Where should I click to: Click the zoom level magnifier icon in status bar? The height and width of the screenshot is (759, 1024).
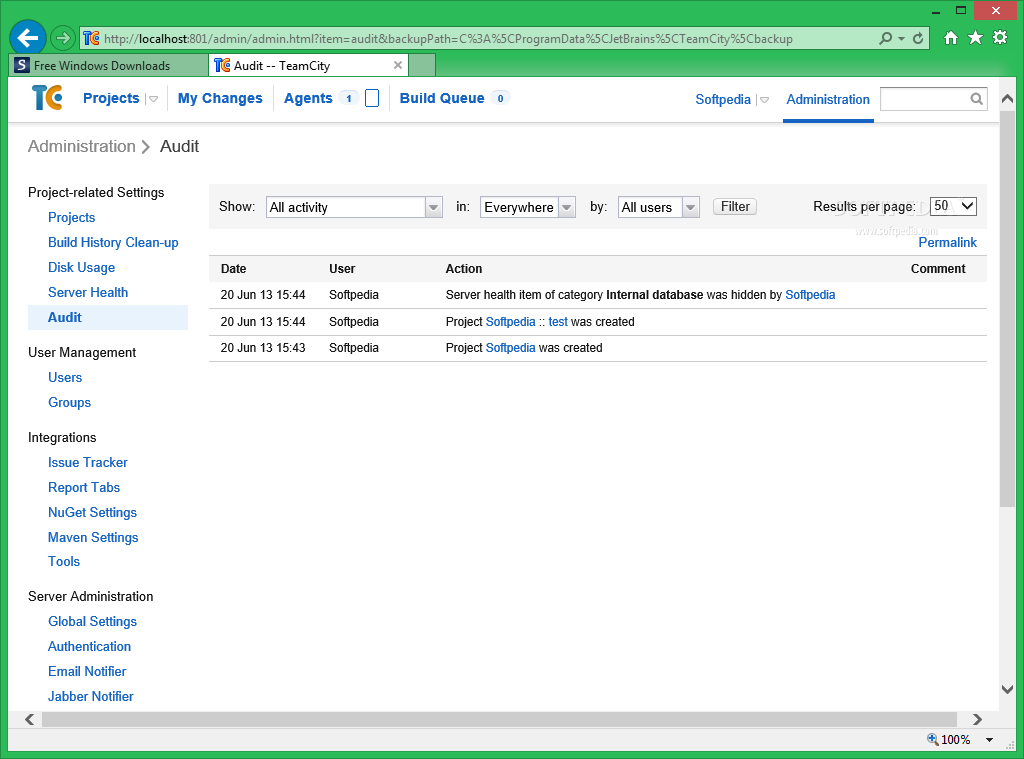click(x=933, y=739)
